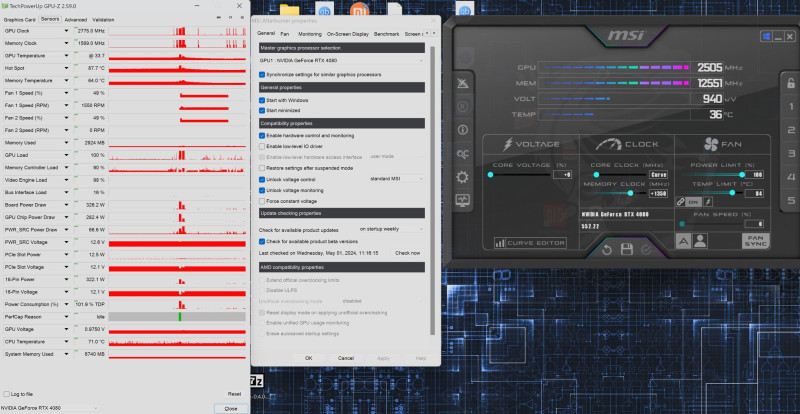Open 'on startup weekly' update check dropdown

coord(391,229)
